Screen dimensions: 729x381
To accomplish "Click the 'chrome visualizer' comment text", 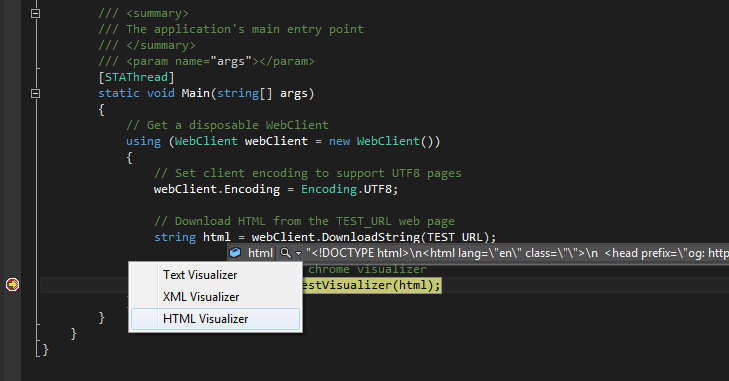I will coord(367,269).
